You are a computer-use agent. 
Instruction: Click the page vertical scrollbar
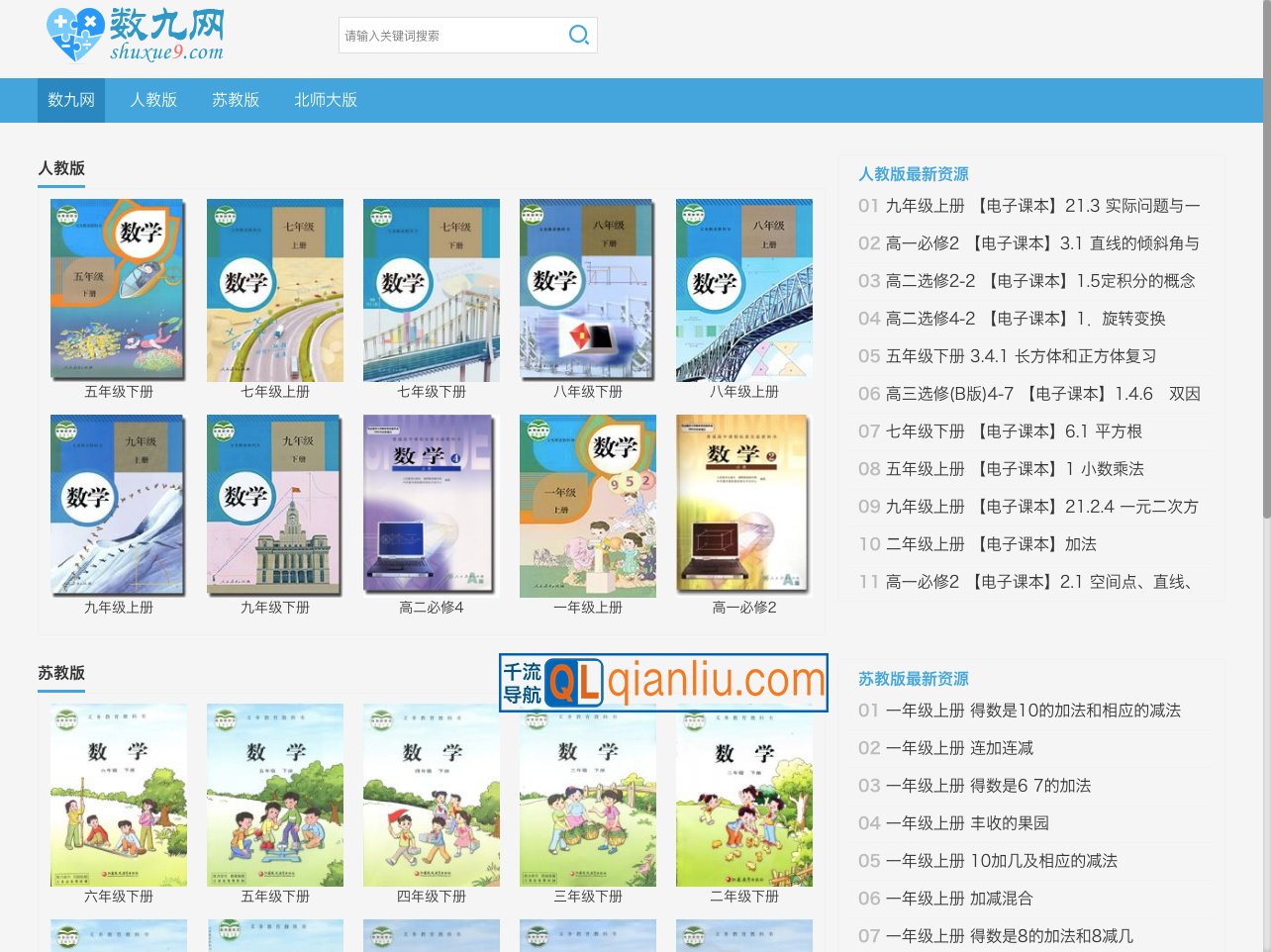[1266, 297]
